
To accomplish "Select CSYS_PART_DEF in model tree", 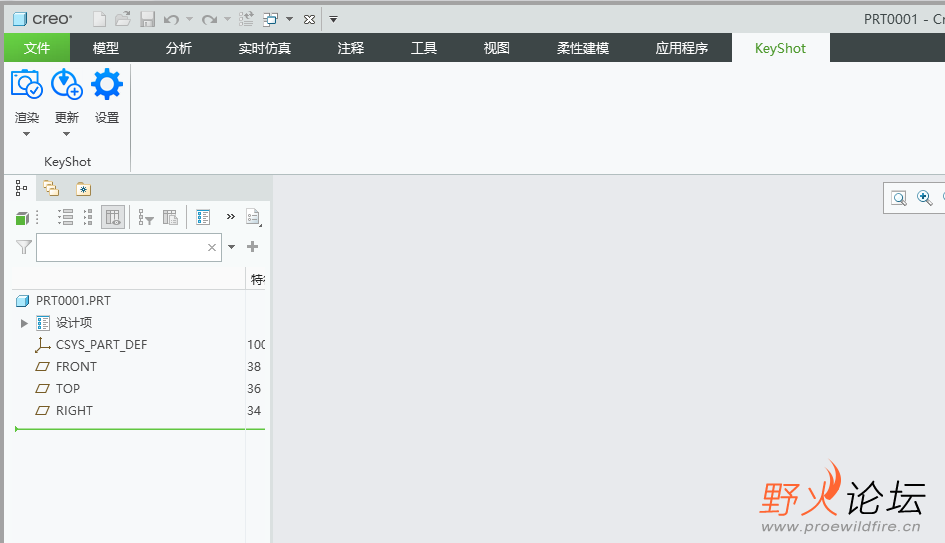I will coord(101,345).
